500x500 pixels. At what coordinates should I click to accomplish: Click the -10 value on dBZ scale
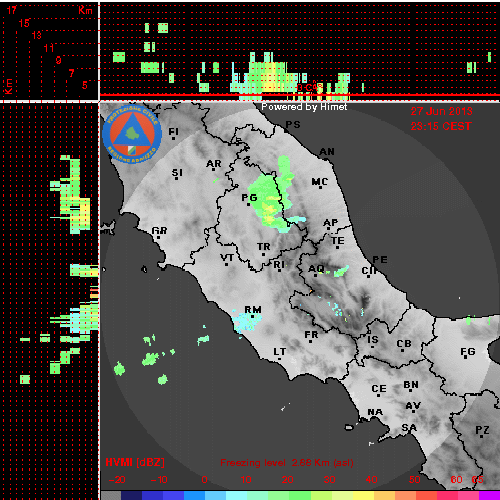[x=159, y=480]
